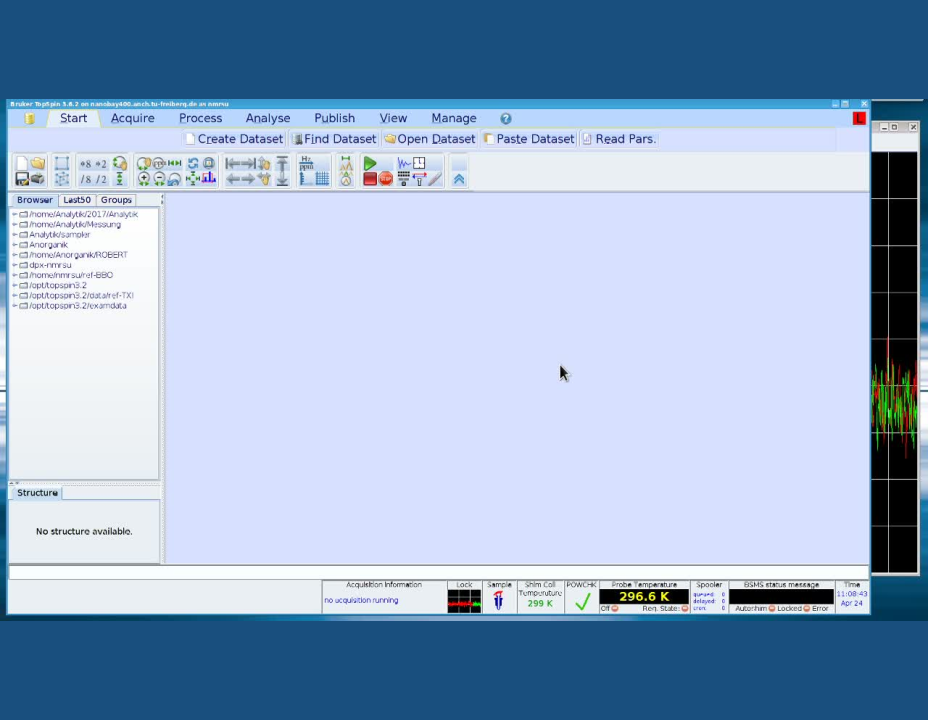Click the blue help question mark icon
928x720 pixels.
[x=505, y=119]
